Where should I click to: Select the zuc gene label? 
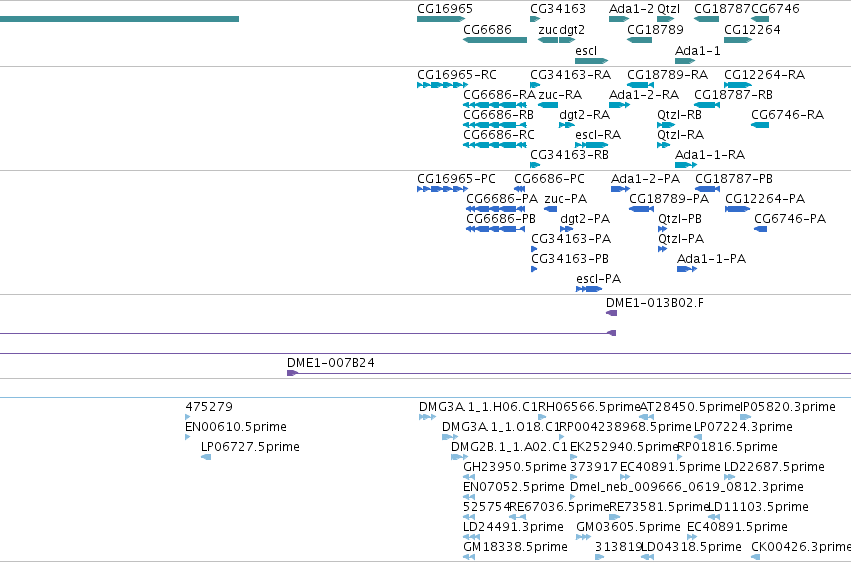click(548, 29)
